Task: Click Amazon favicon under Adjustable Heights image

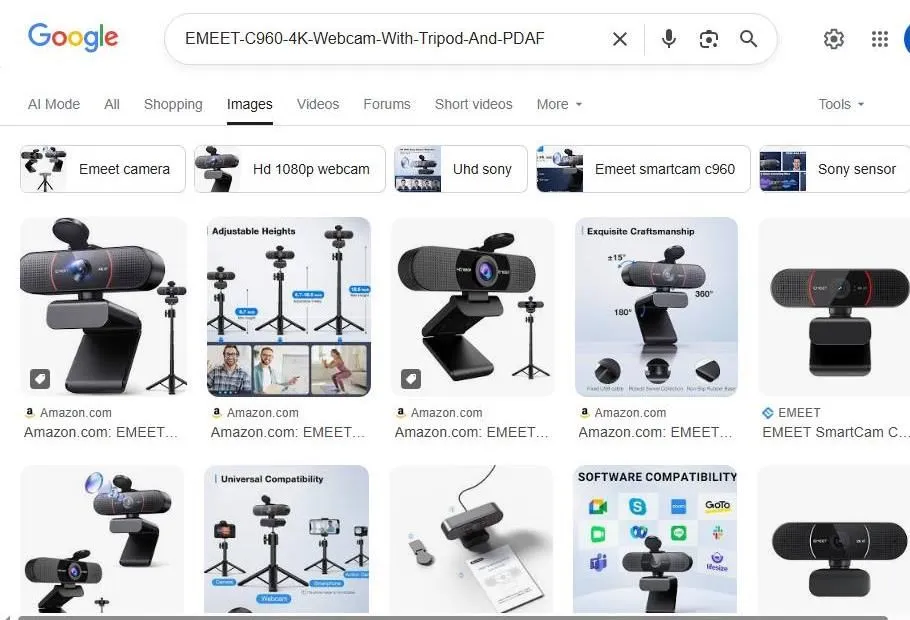Action: (x=216, y=412)
